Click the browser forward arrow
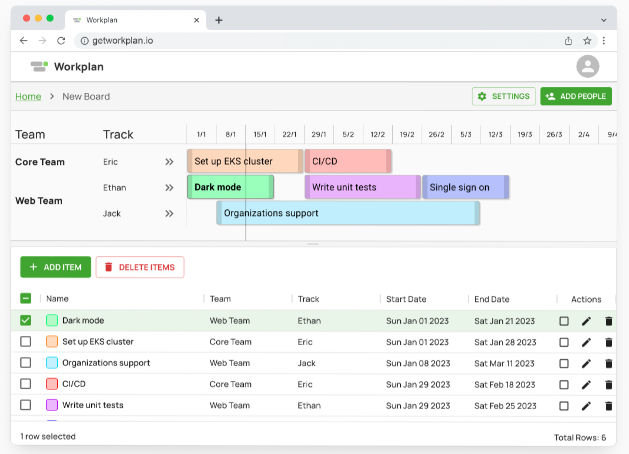 click(x=42, y=41)
